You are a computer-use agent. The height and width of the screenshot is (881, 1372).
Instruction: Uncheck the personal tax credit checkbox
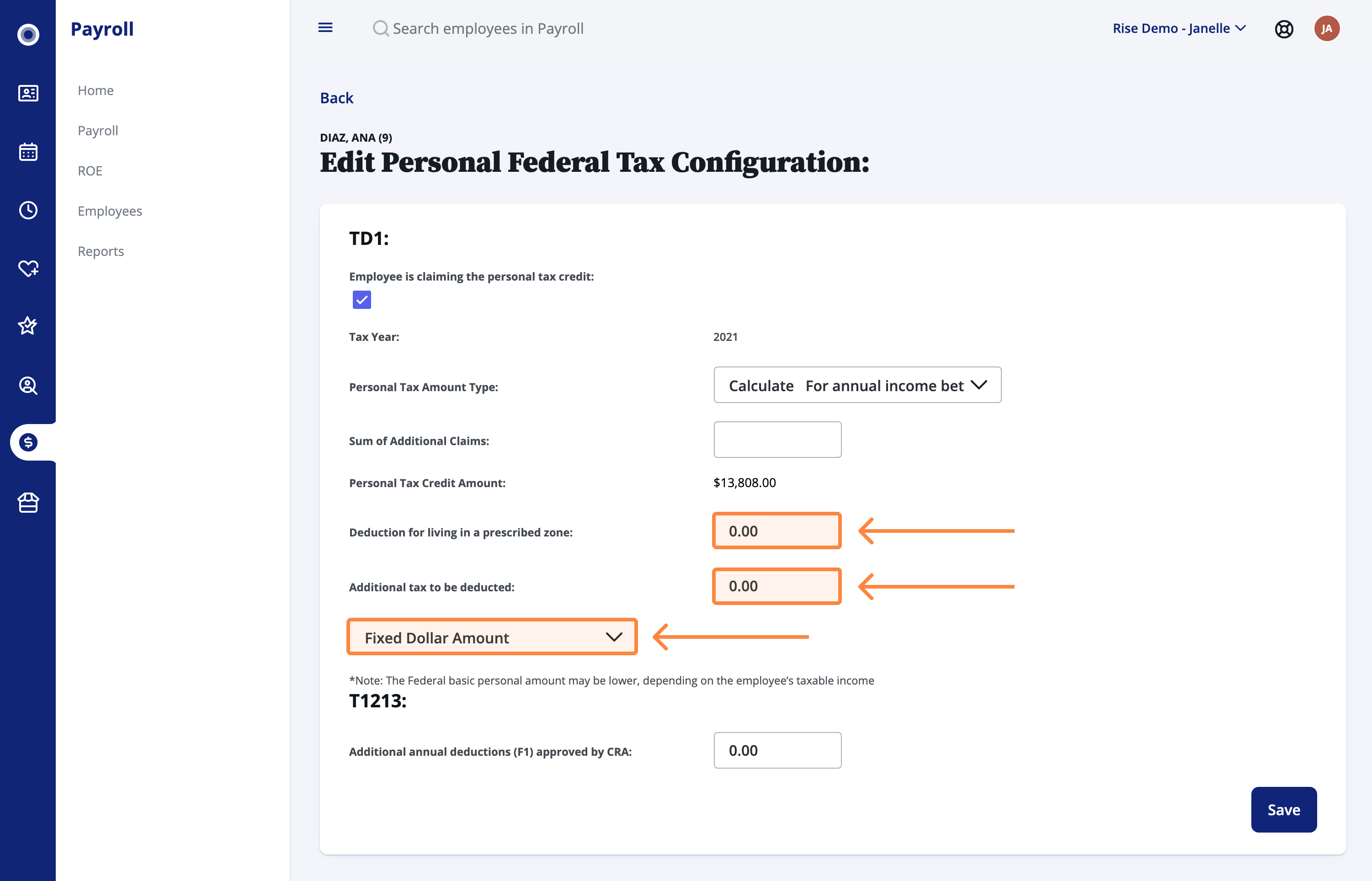[362, 300]
